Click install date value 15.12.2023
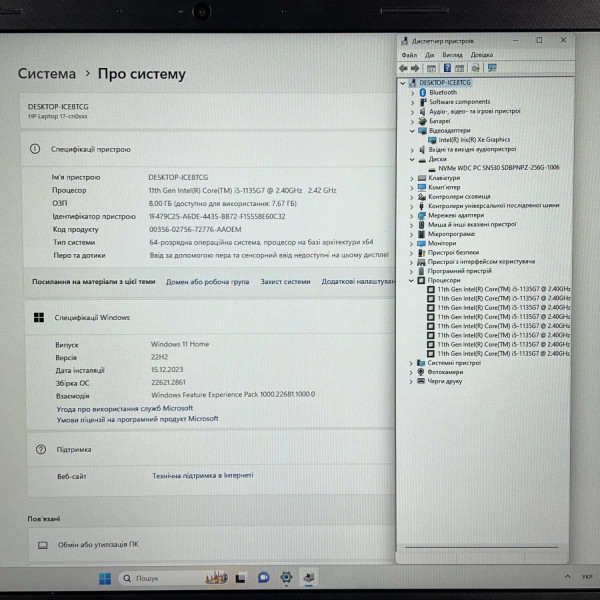 point(167,370)
